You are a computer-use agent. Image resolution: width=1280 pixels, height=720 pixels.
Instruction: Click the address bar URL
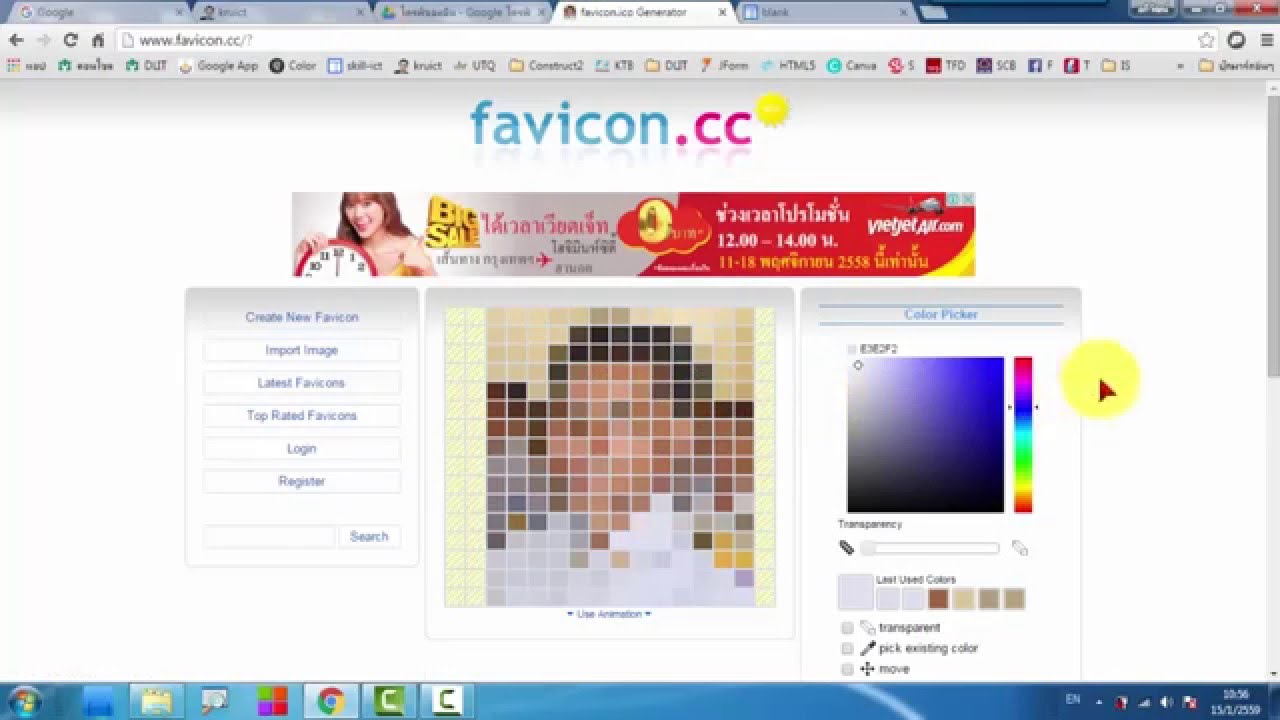(196, 40)
